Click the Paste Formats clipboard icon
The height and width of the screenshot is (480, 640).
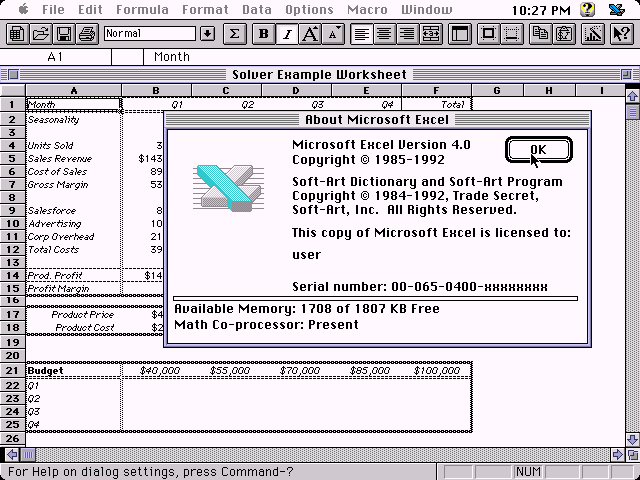[x=564, y=34]
